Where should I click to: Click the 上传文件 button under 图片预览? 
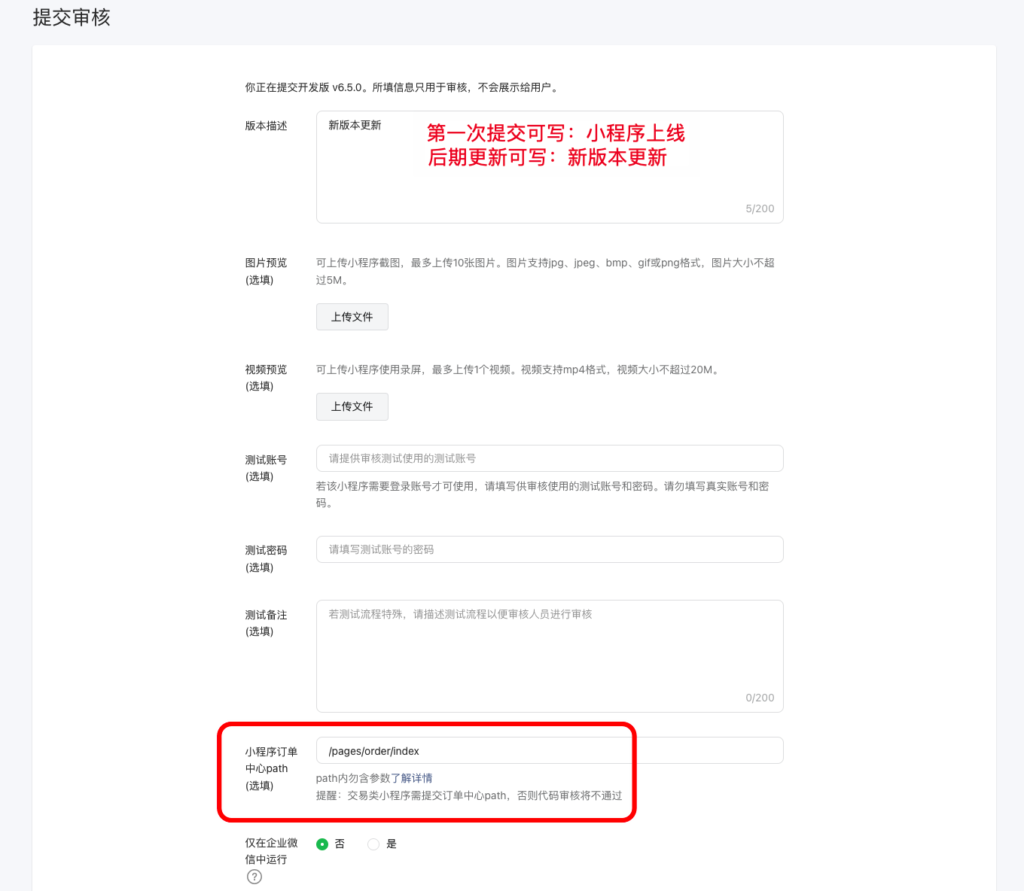(x=352, y=316)
